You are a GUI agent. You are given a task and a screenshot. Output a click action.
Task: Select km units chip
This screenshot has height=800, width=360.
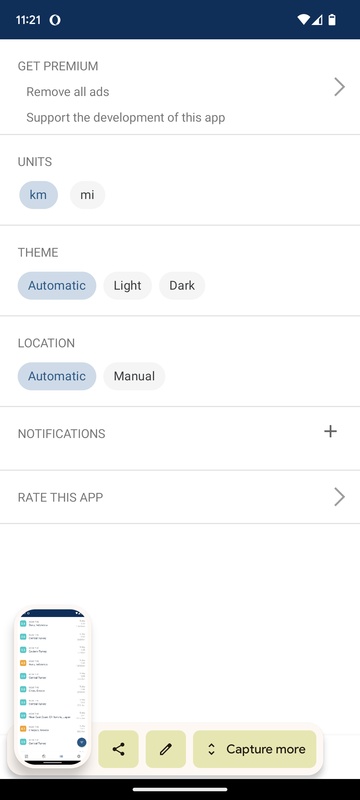[39, 195]
